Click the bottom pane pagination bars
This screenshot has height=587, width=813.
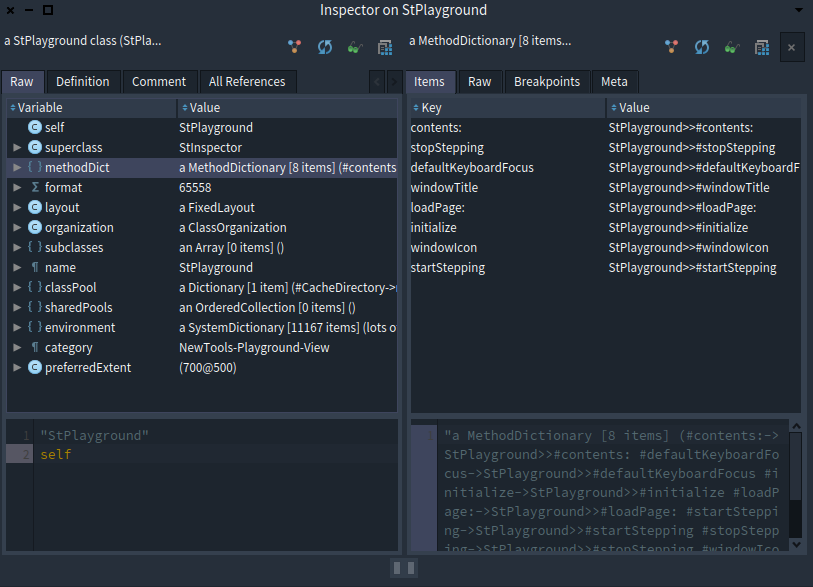404,568
